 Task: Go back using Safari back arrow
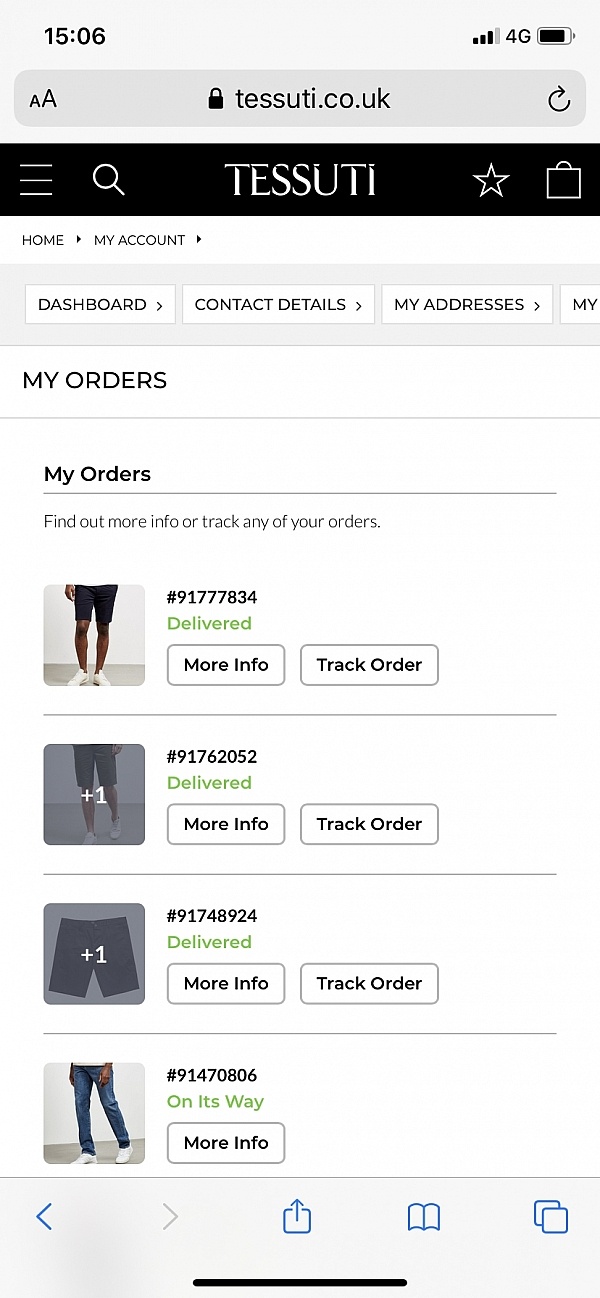[x=44, y=1216]
